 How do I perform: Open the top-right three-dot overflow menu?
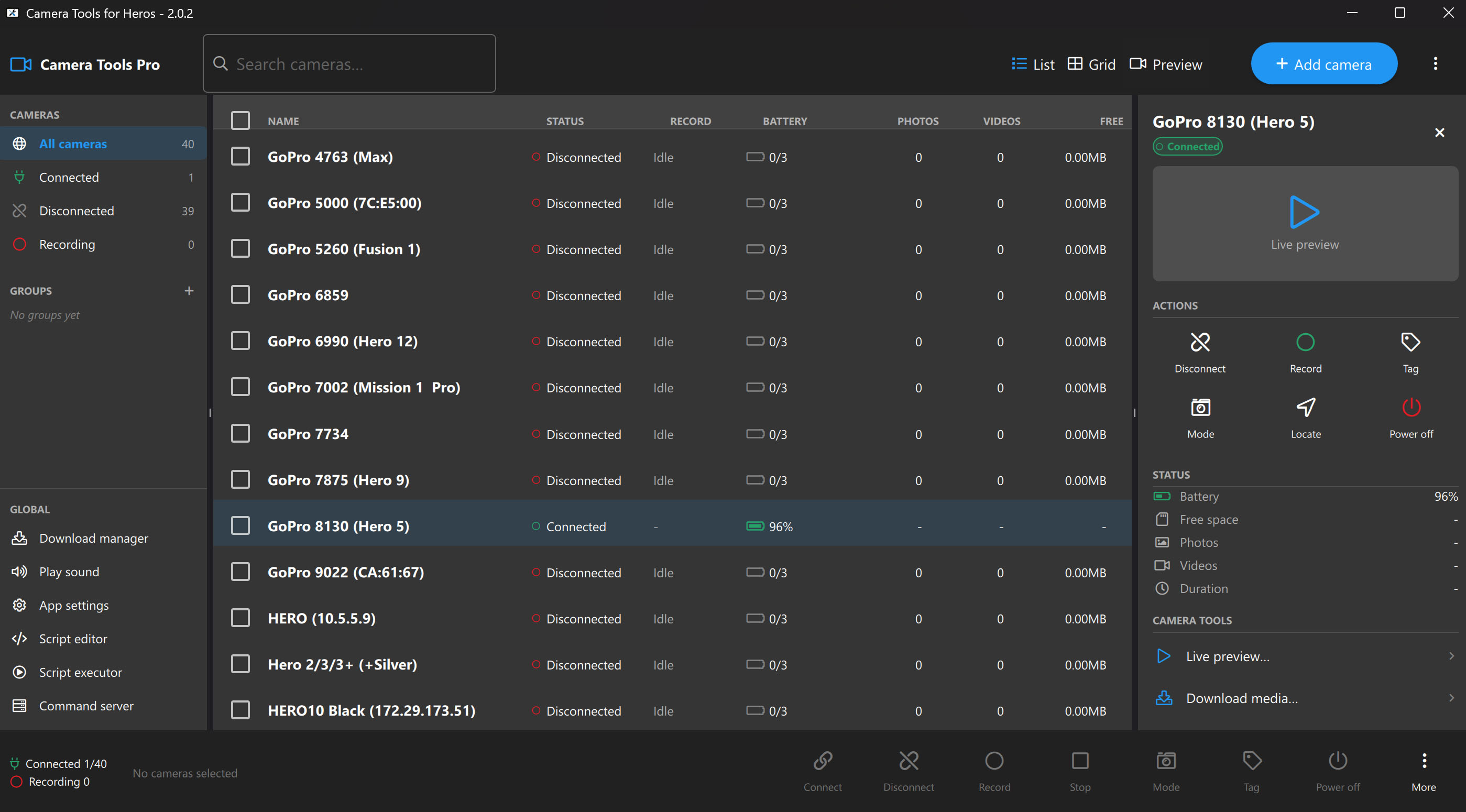1435,64
